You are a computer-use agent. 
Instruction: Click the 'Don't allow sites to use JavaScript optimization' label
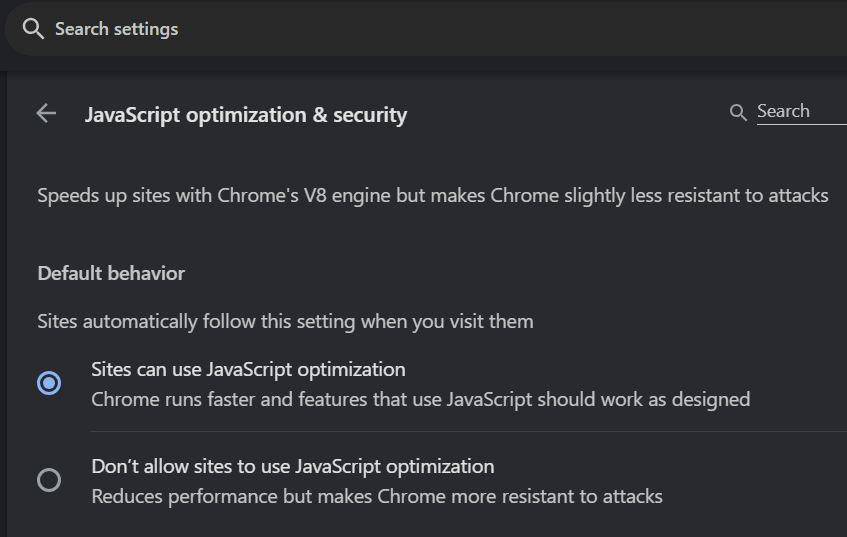click(292, 466)
